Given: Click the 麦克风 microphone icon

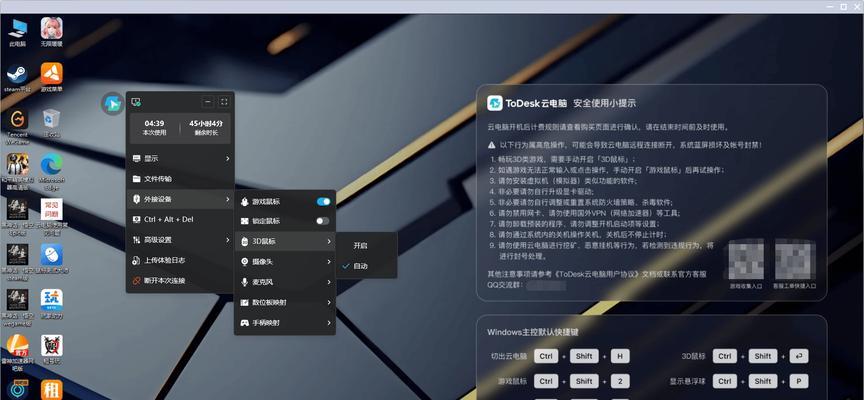Looking at the screenshot, I should click(245, 282).
